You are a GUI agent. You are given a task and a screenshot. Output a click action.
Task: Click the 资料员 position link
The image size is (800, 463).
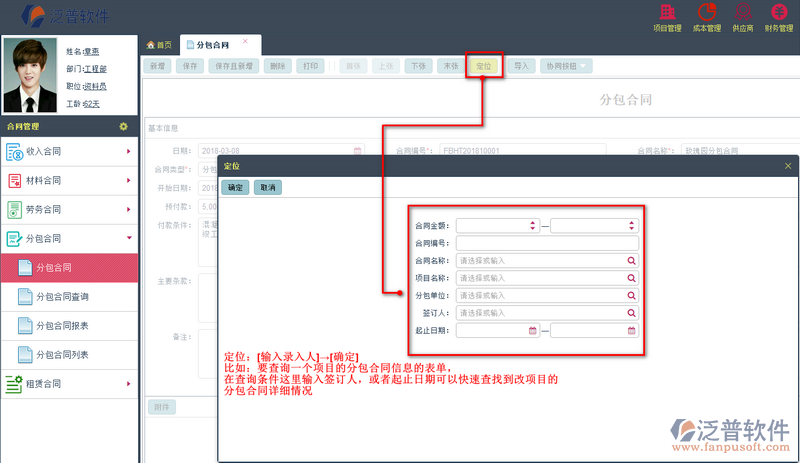(95, 86)
